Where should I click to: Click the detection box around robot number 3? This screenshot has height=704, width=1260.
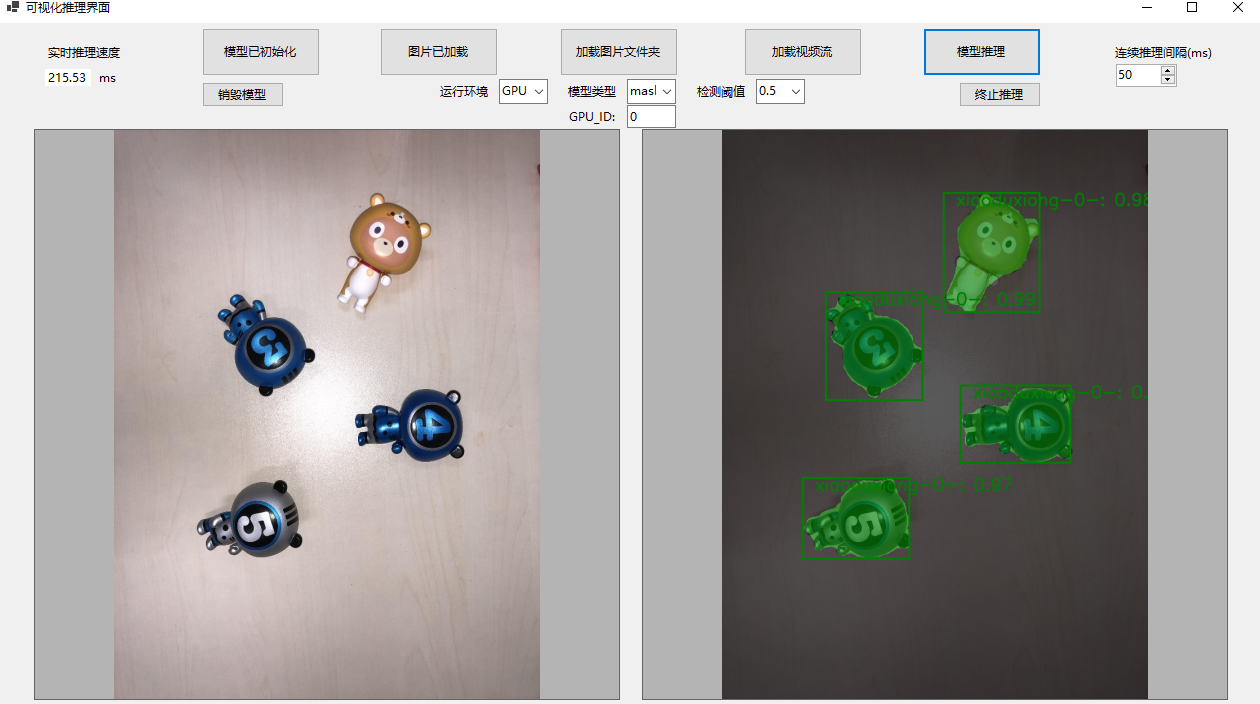873,346
